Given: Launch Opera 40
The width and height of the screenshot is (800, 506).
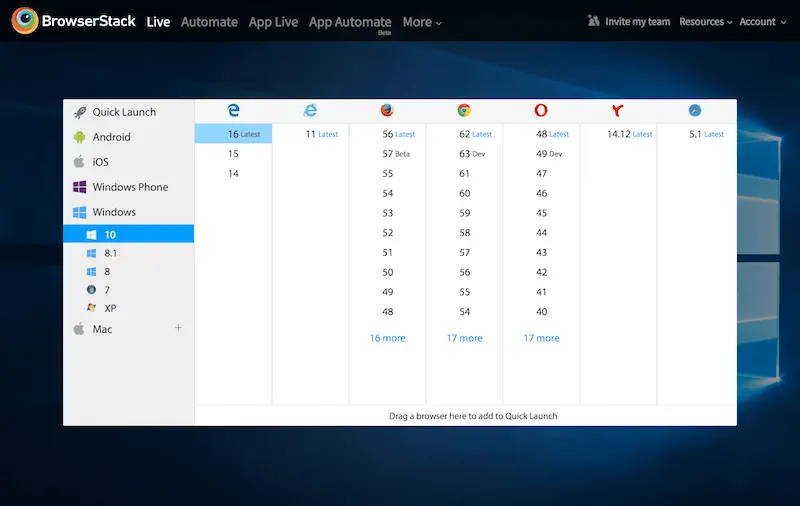Looking at the screenshot, I should [541, 312].
